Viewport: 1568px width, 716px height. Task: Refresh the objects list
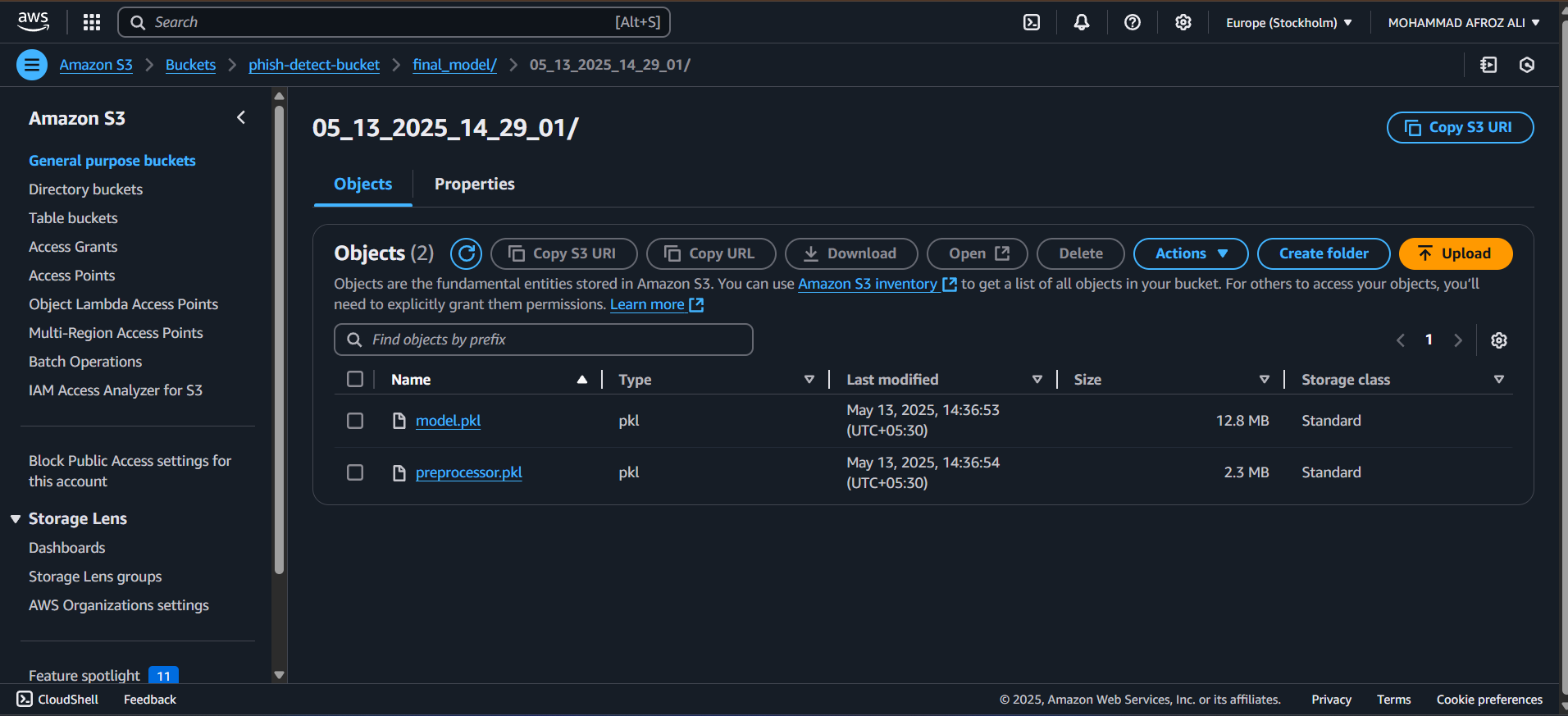click(x=466, y=253)
